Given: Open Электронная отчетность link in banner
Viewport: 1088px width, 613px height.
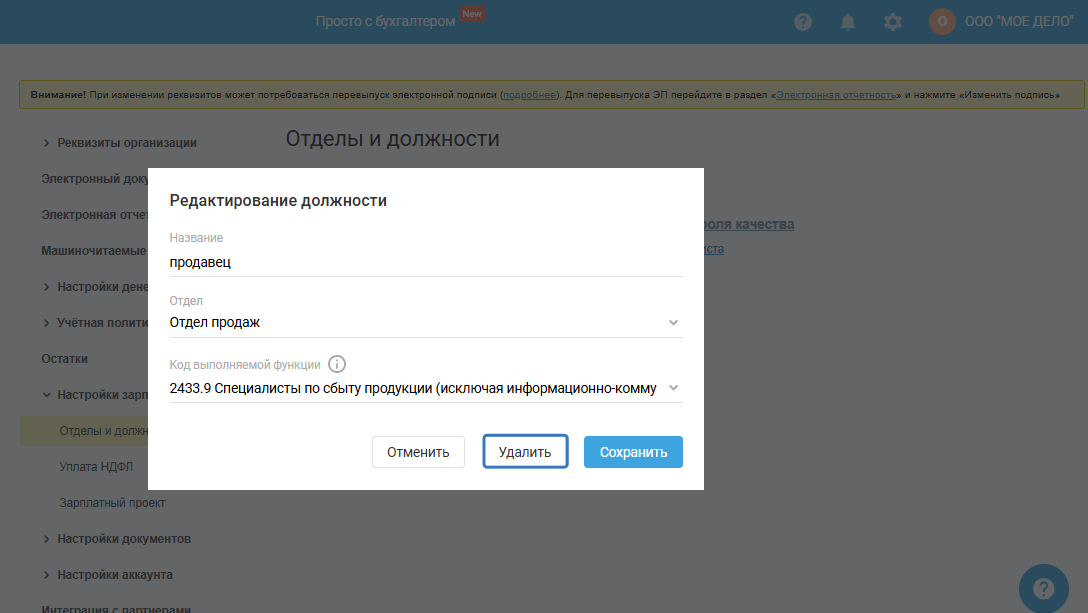Looking at the screenshot, I should [x=836, y=95].
